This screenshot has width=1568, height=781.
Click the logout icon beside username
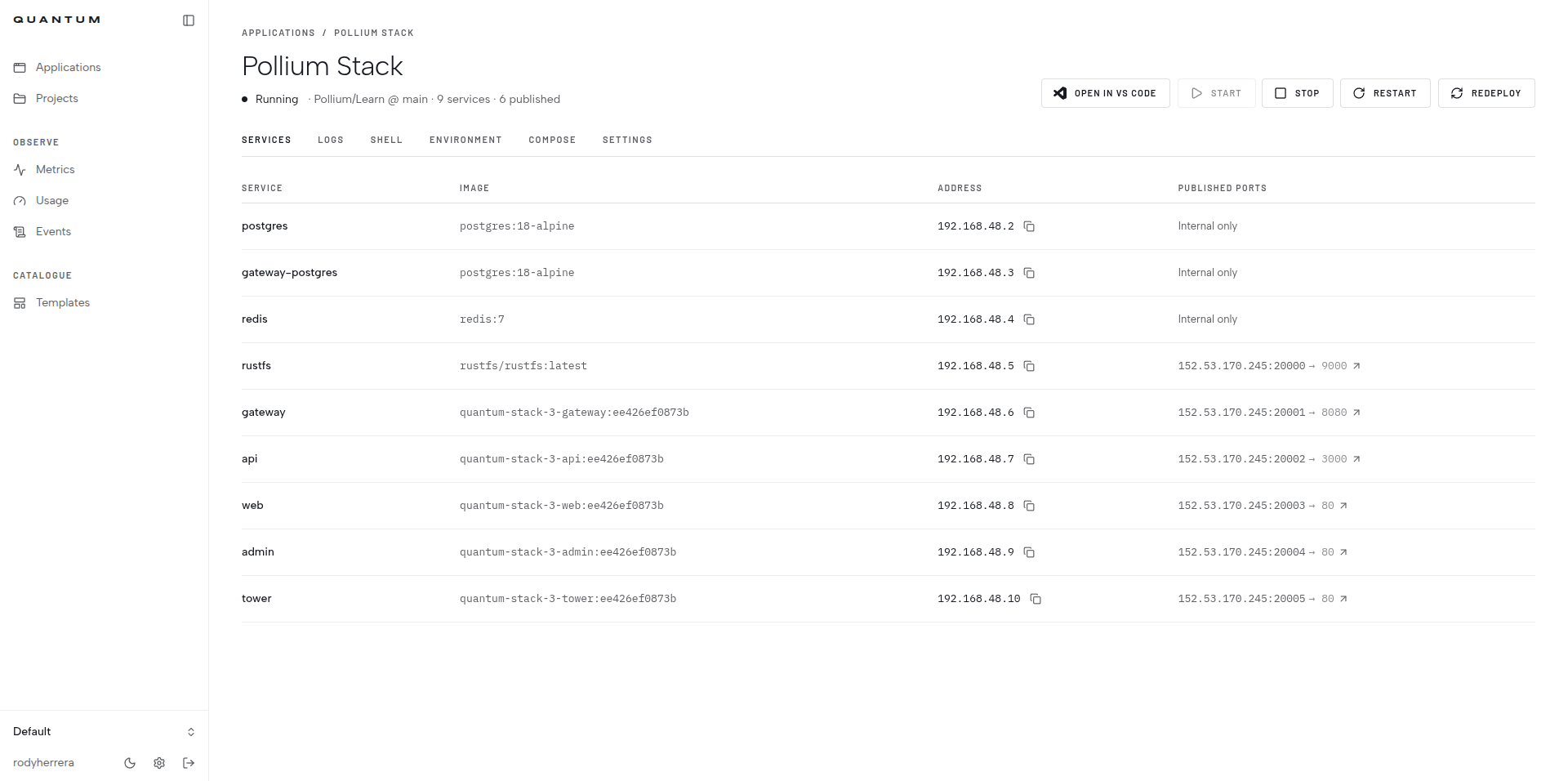pos(189,763)
